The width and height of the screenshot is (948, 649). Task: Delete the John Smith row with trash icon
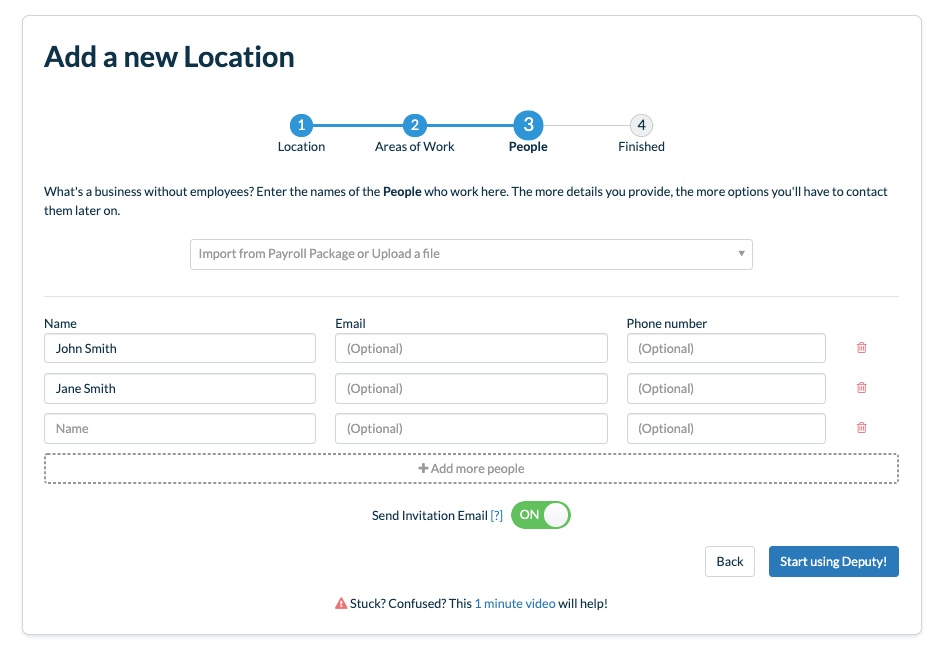point(862,348)
